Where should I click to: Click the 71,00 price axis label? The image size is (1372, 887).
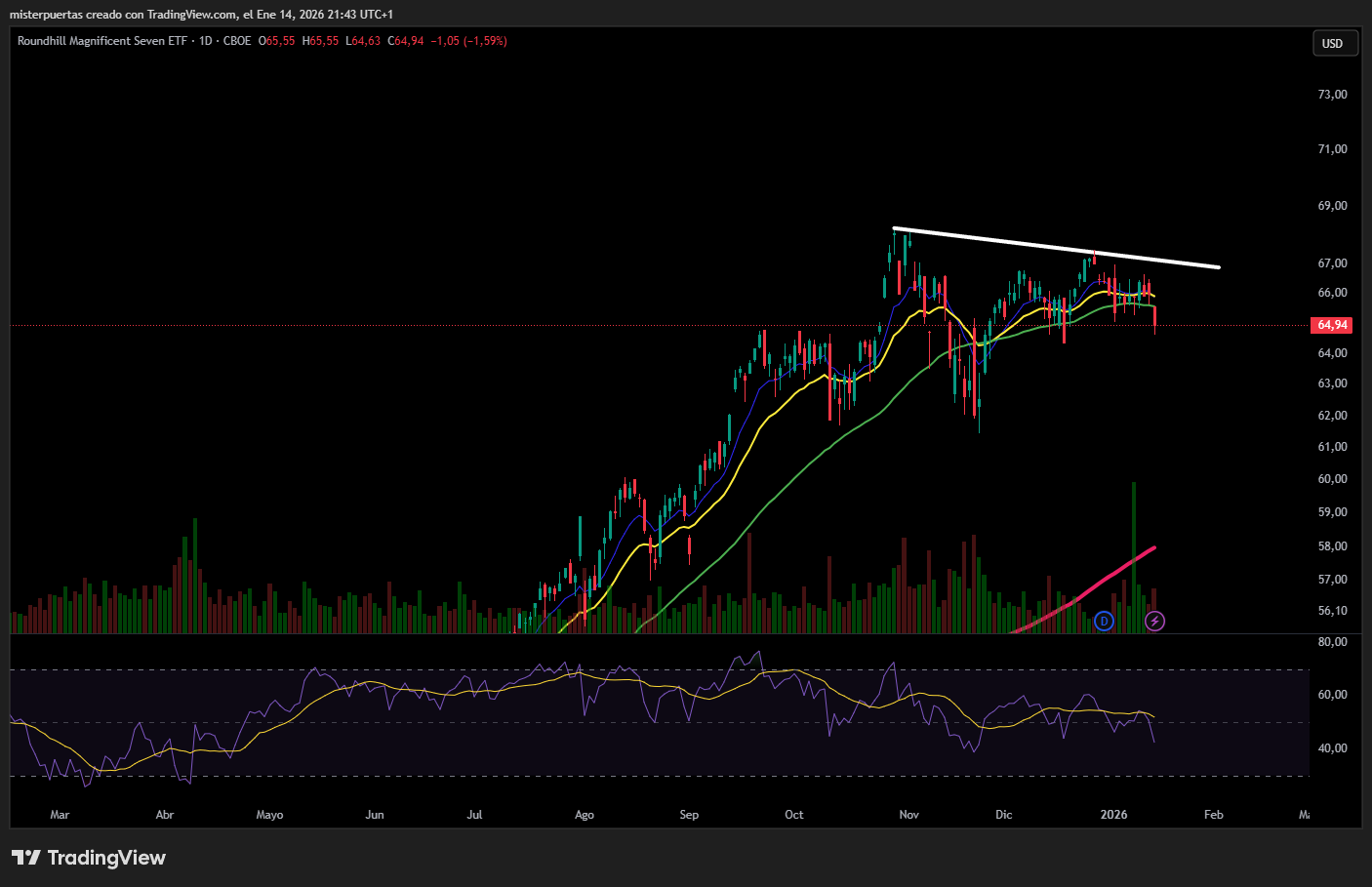1333,149
